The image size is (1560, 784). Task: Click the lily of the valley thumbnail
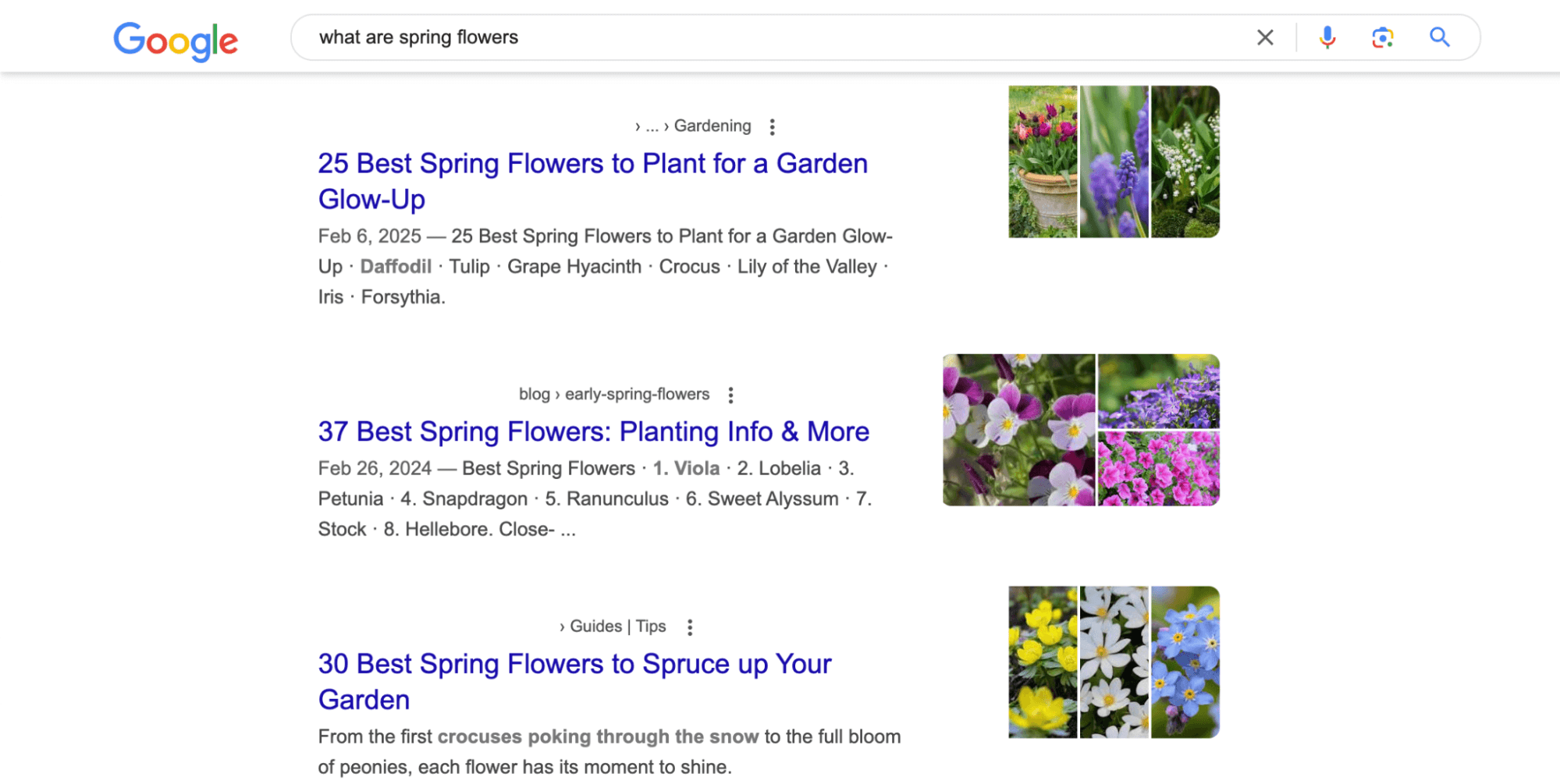tap(1185, 161)
